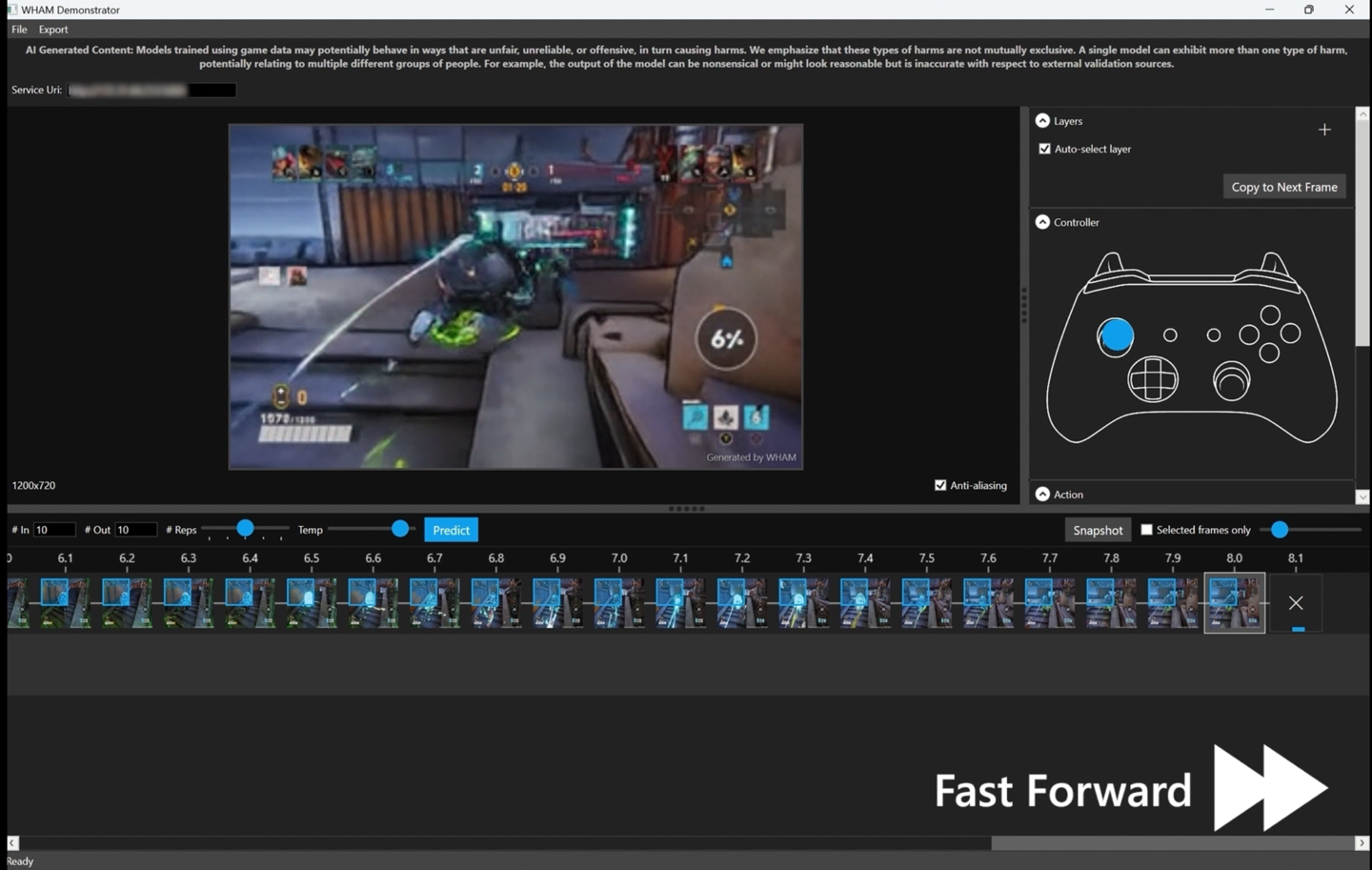Select the frame thumbnail under 6.3
Screen dimensions: 1372x870
click(x=188, y=602)
